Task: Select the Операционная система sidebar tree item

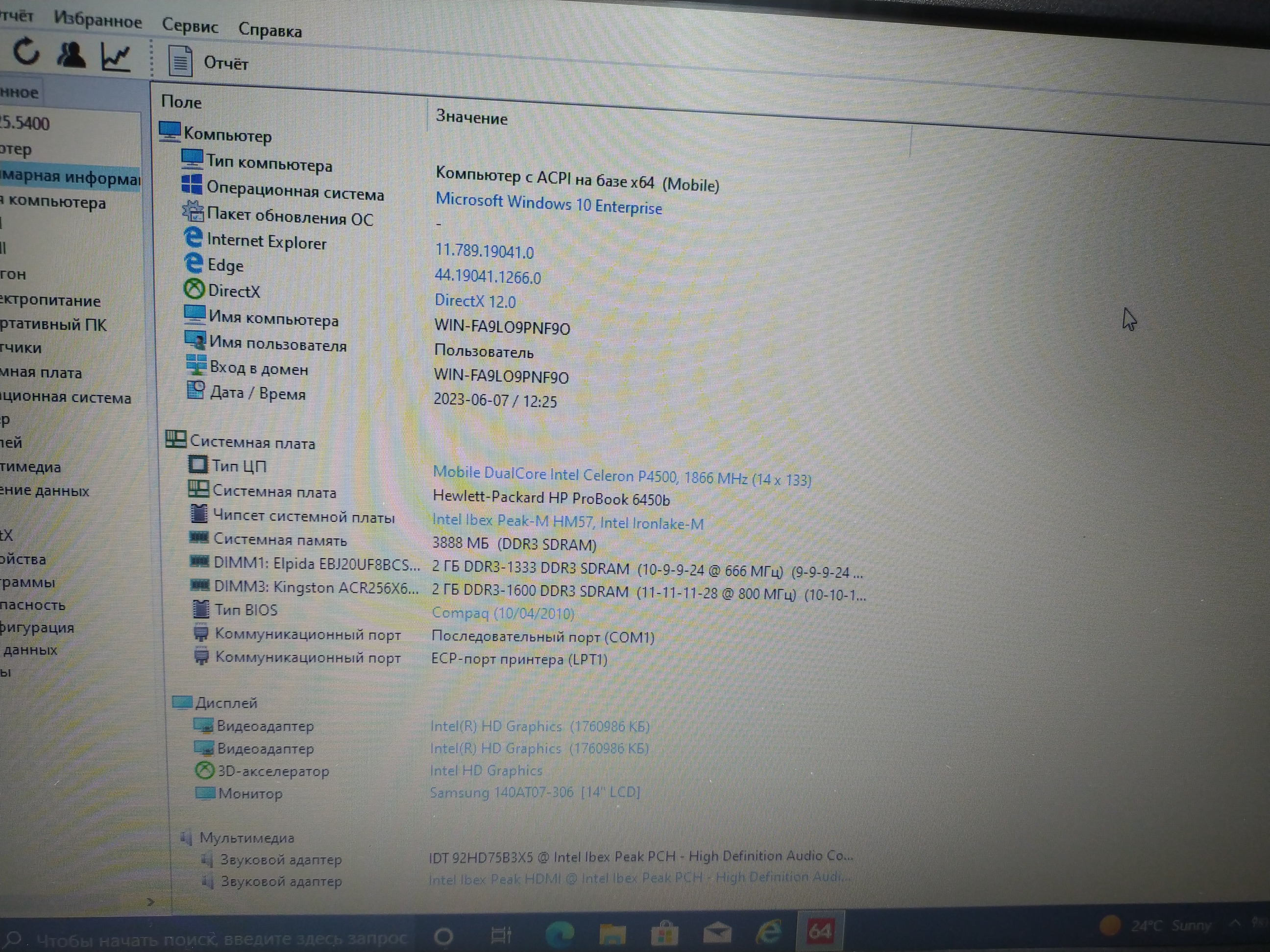Action: (x=66, y=397)
